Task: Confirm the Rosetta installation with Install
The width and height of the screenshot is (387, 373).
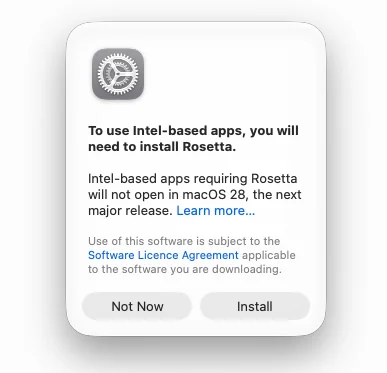Action: [x=255, y=306]
